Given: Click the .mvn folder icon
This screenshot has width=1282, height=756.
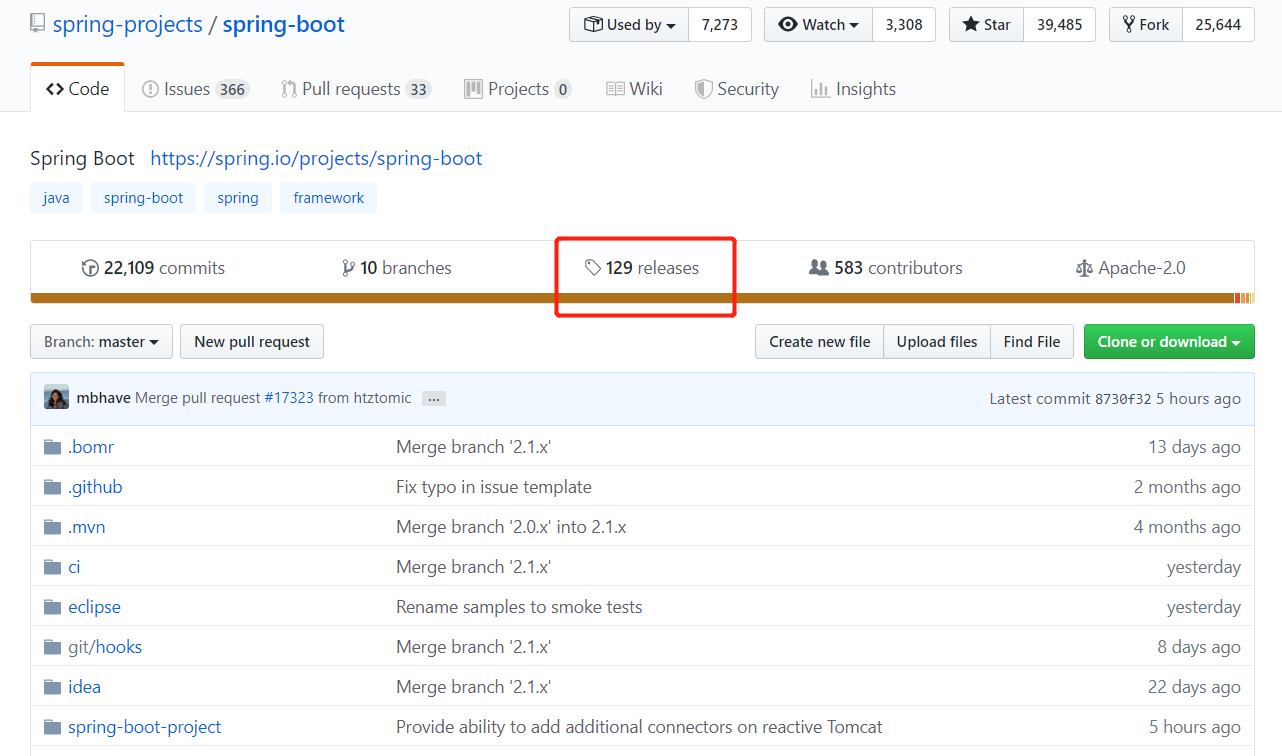Looking at the screenshot, I should (52, 527).
